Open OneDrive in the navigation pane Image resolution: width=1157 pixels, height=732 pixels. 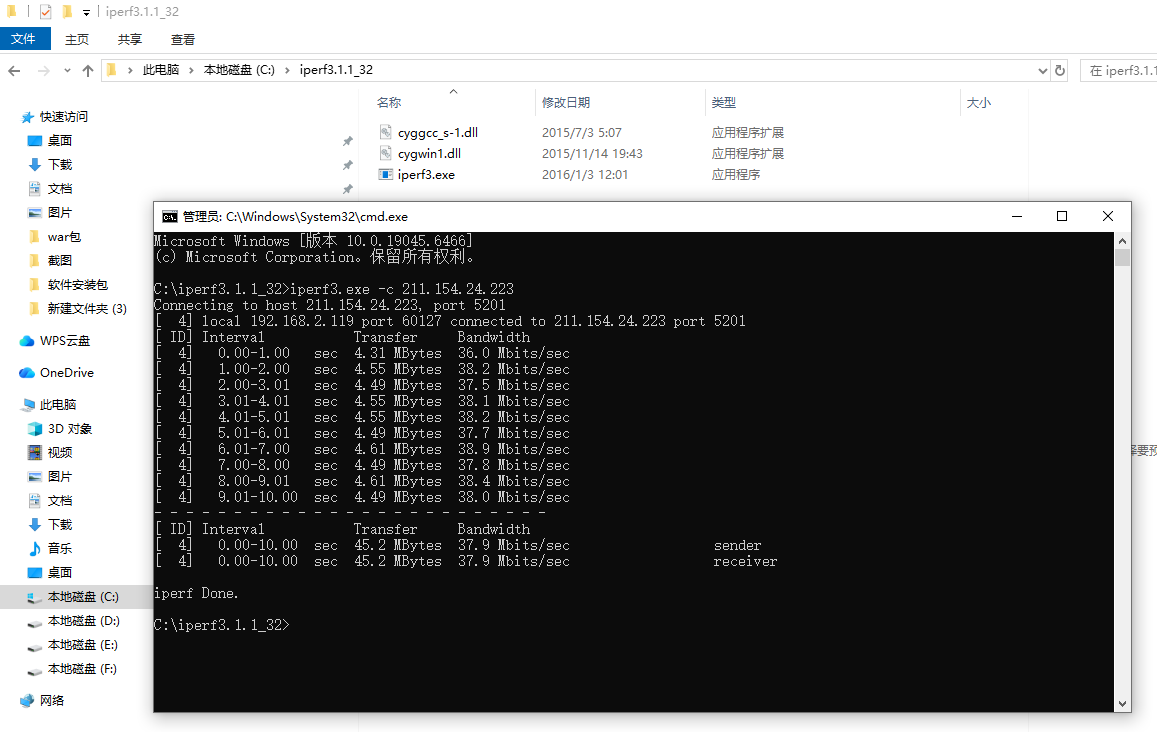[66, 373]
